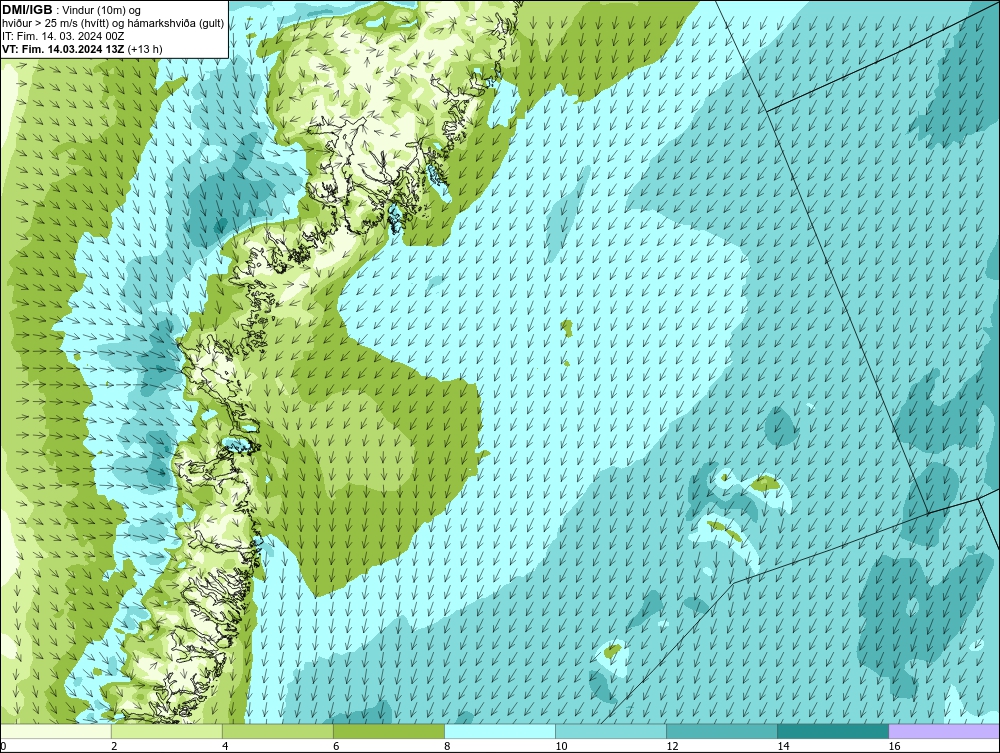Click the 8–10 m/s legend color swatch
Image resolution: width=1000 pixels, height=753 pixels.
click(500, 731)
